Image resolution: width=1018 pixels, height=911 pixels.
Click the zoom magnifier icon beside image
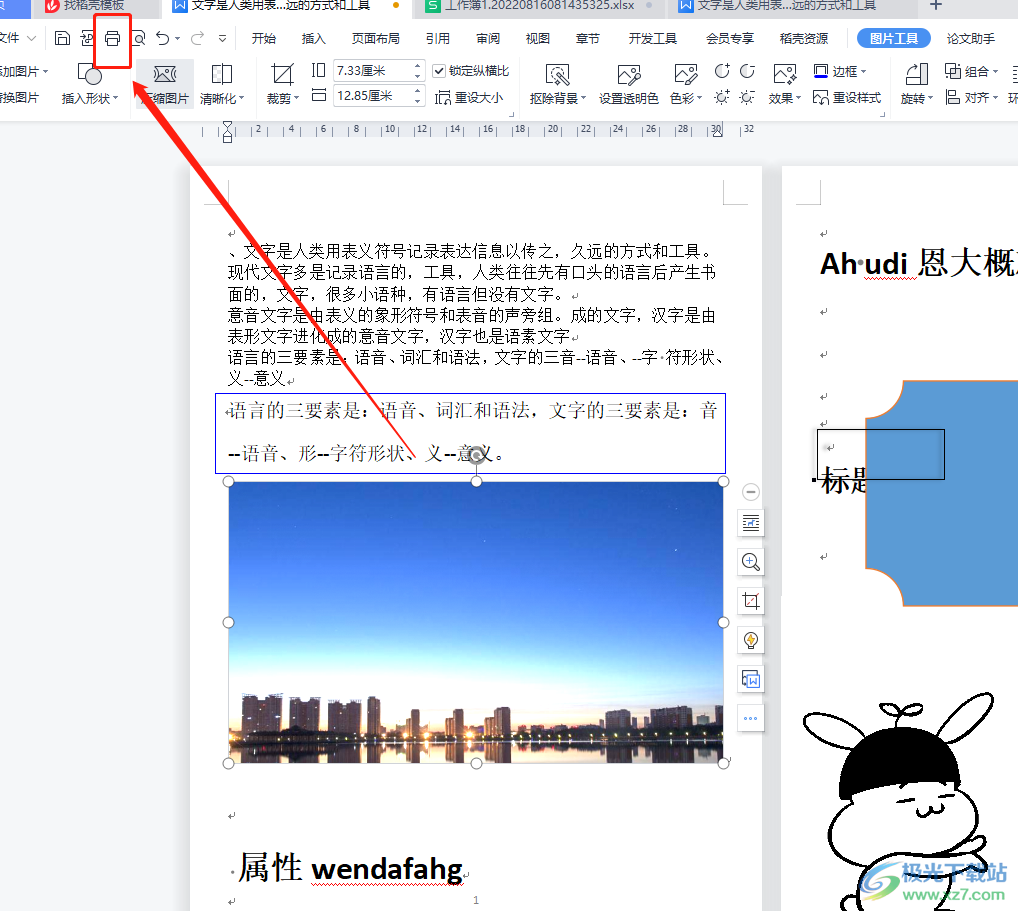pos(751,562)
